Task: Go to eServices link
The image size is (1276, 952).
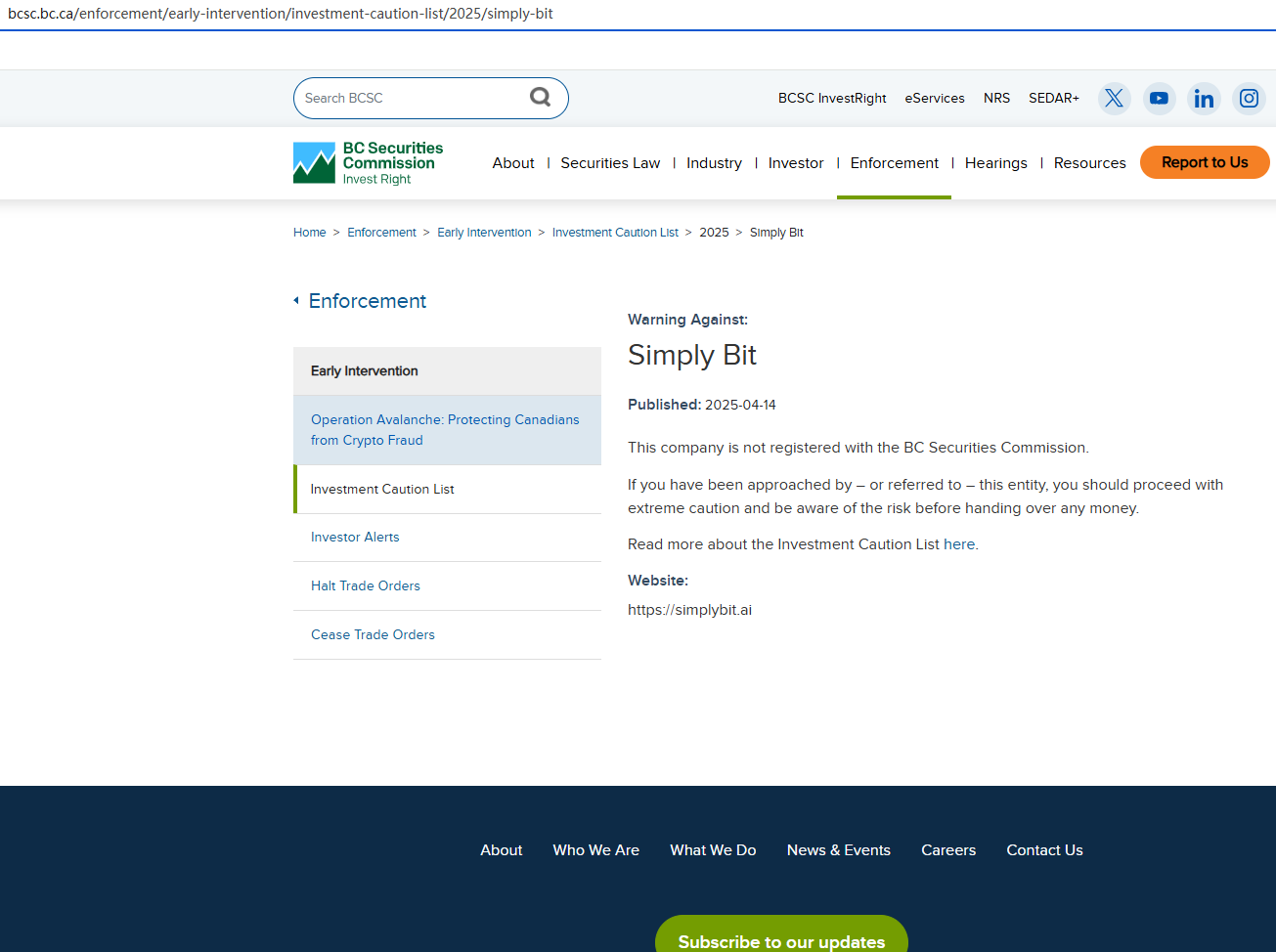Action: click(935, 98)
